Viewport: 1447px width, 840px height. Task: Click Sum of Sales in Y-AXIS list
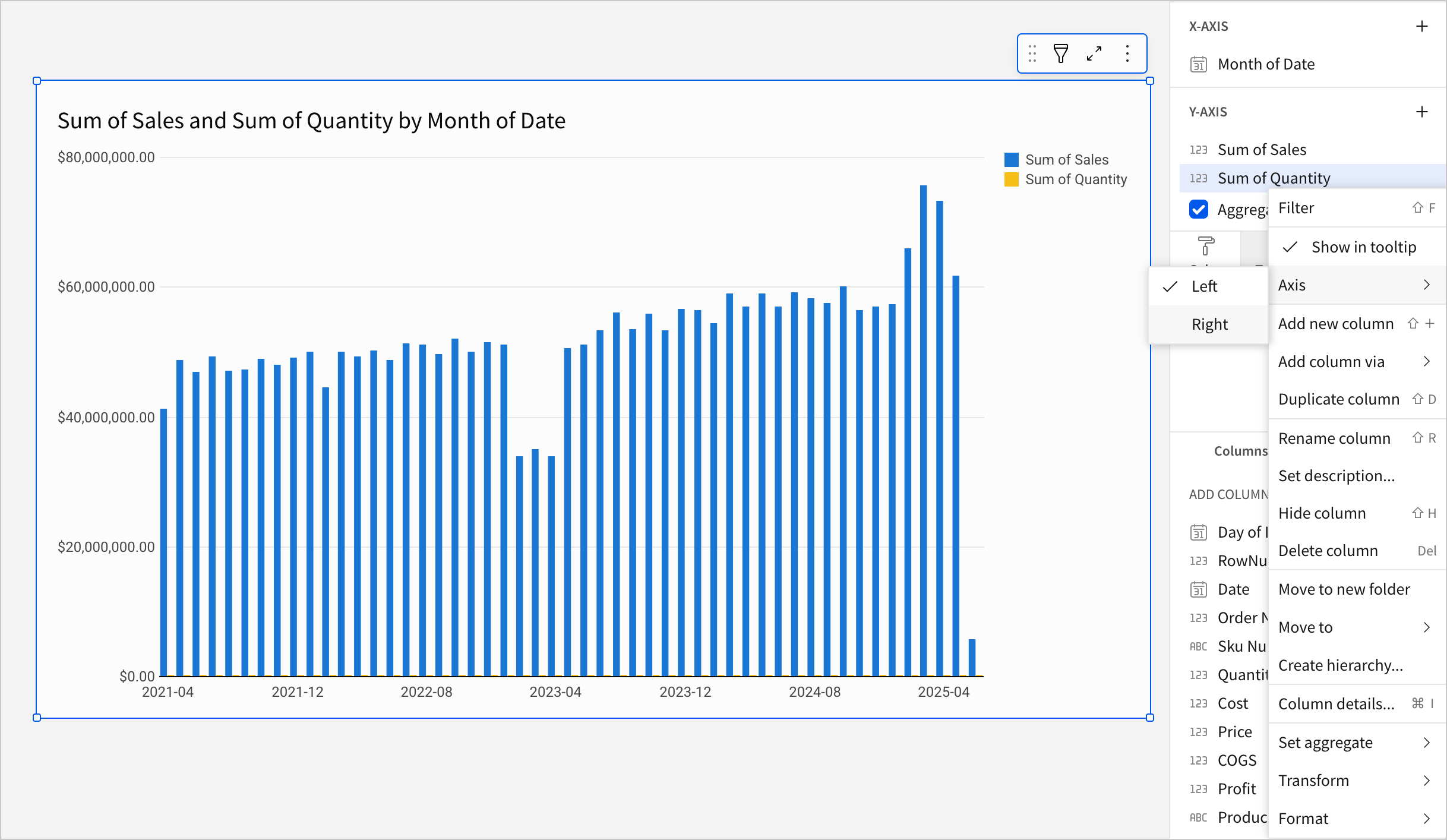pyautogui.click(x=1262, y=150)
